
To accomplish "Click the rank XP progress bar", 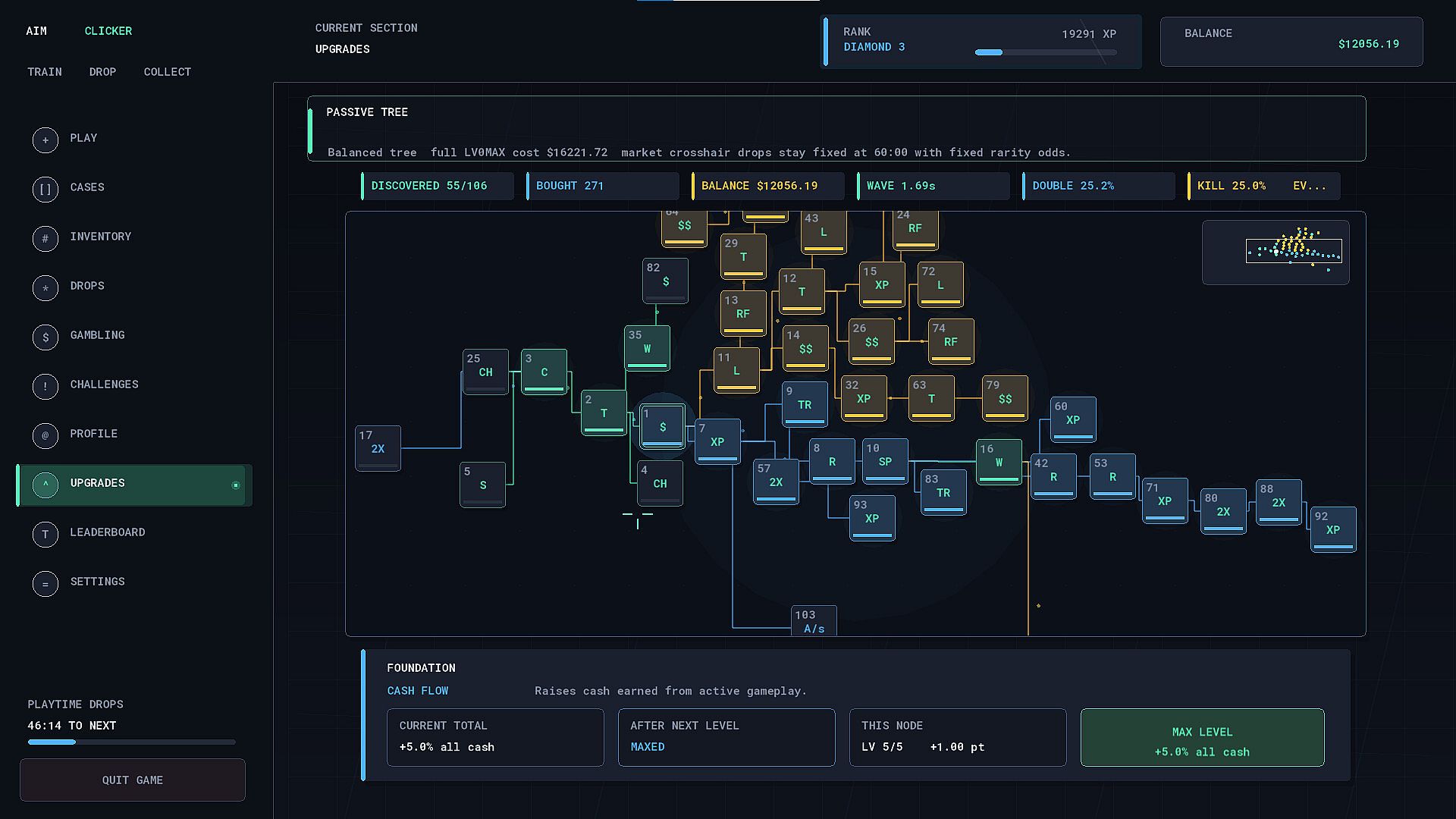I will coord(1046,52).
